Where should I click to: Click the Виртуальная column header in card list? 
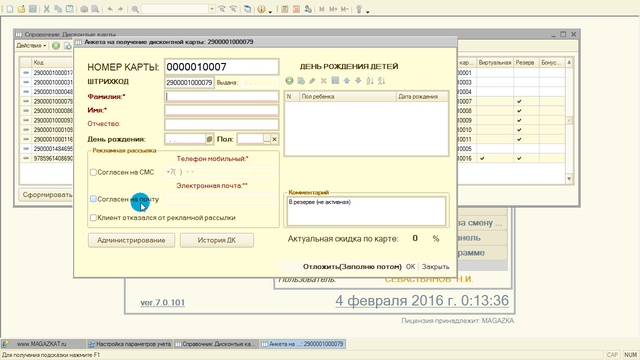click(x=495, y=62)
